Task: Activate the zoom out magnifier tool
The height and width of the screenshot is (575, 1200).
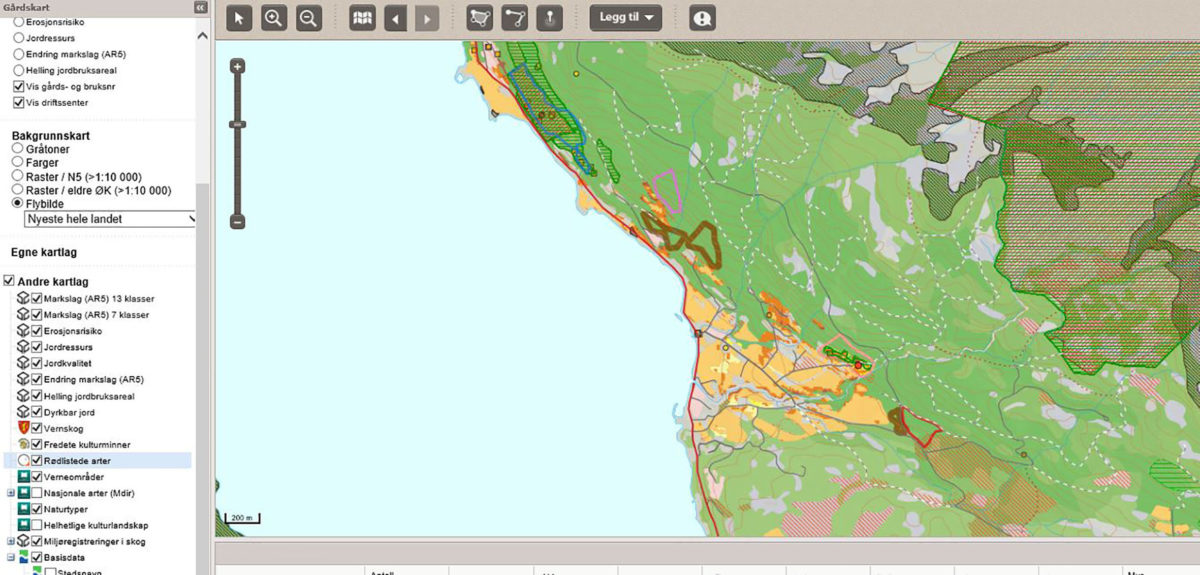Action: click(x=308, y=17)
